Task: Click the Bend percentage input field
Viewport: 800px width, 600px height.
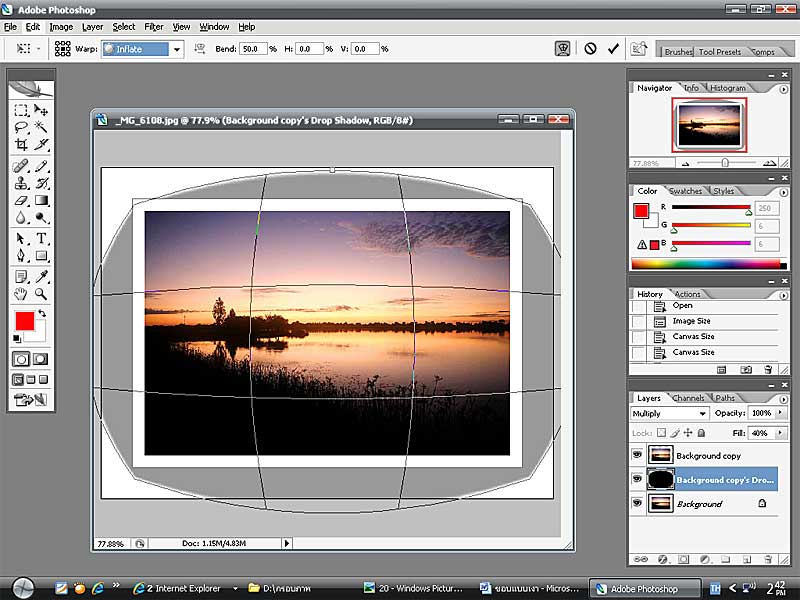Action: point(254,49)
